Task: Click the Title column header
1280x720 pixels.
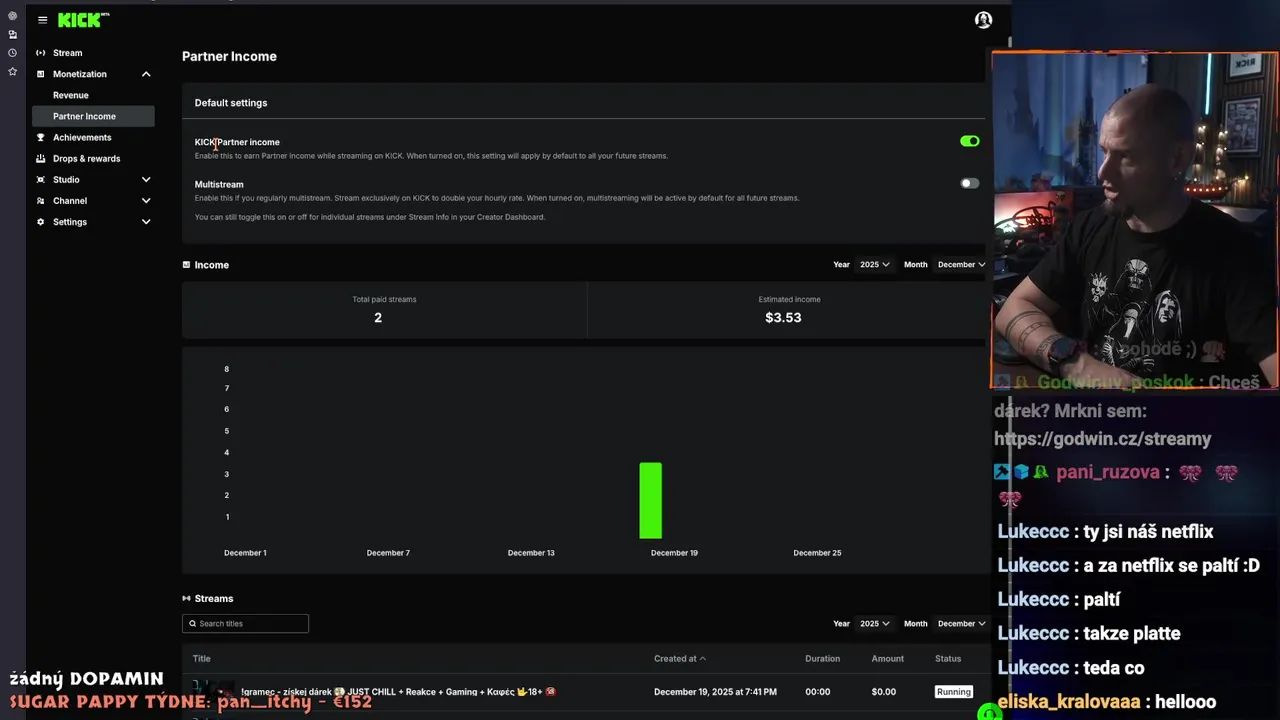Action: [201, 659]
